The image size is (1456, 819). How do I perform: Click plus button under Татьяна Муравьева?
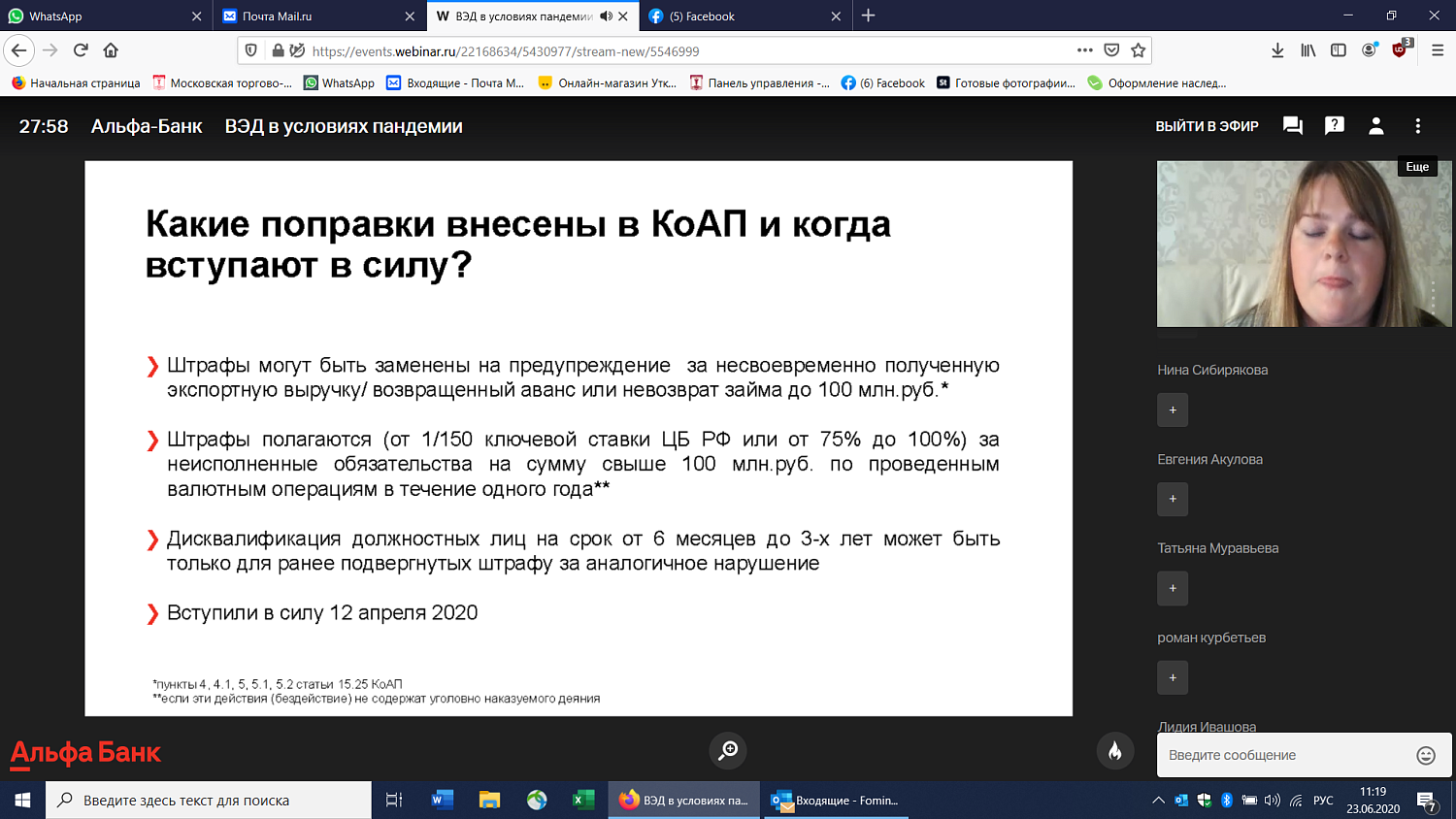[1173, 588]
